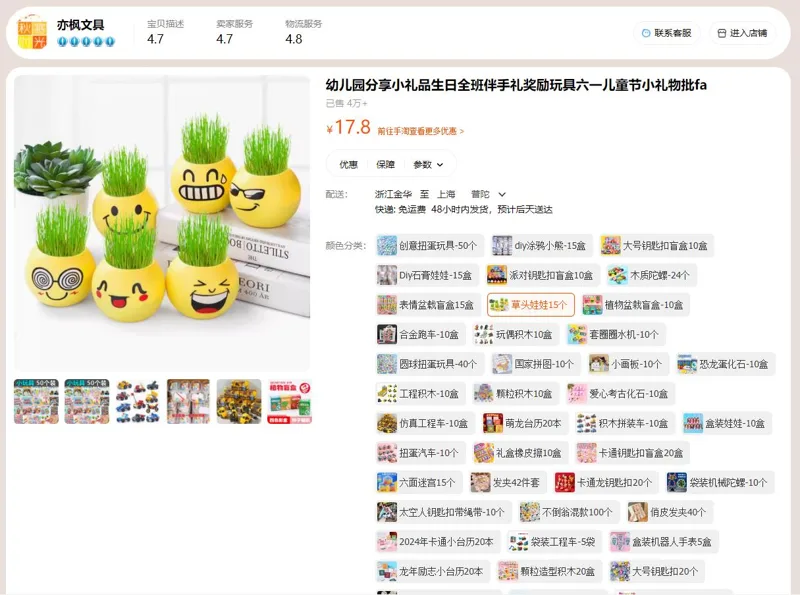
Task: Click the 颗粒积木10盒 variant image icon
Action: click(x=484, y=394)
